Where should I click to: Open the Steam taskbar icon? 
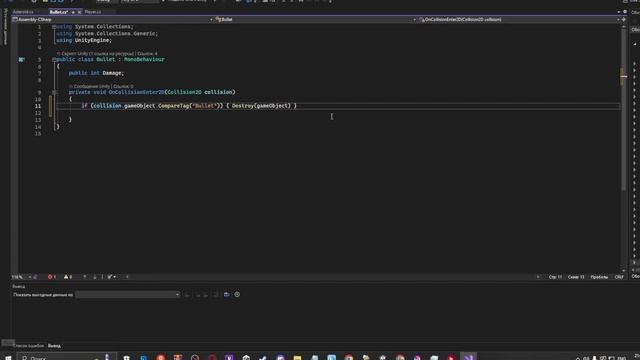point(263,357)
